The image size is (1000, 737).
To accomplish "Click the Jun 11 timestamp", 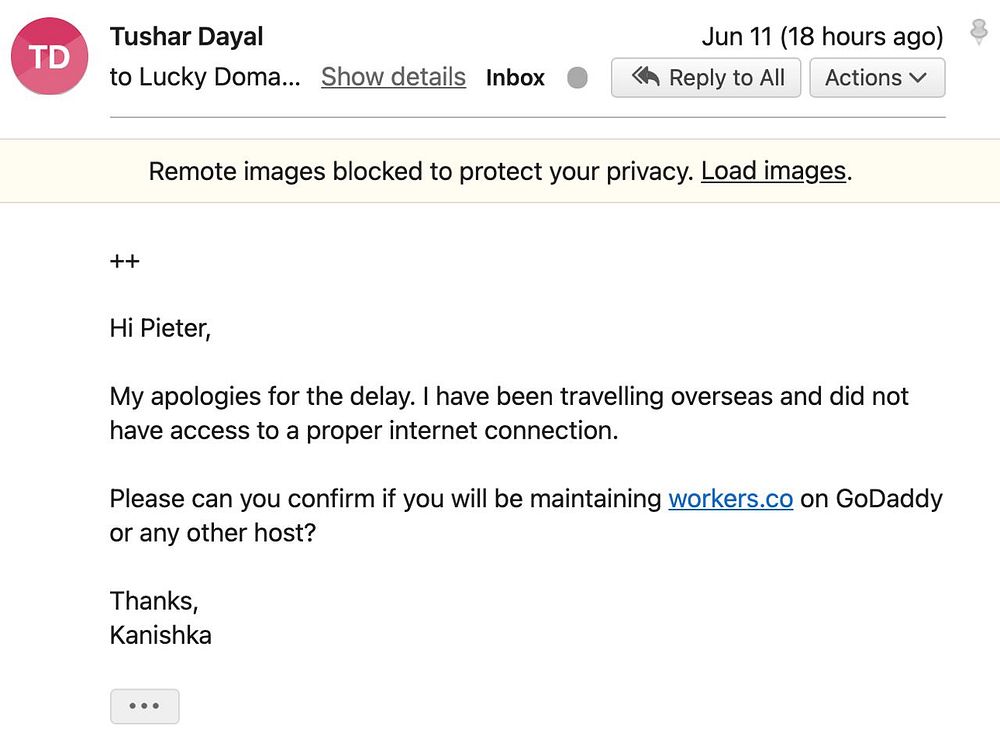I will 822,37.
